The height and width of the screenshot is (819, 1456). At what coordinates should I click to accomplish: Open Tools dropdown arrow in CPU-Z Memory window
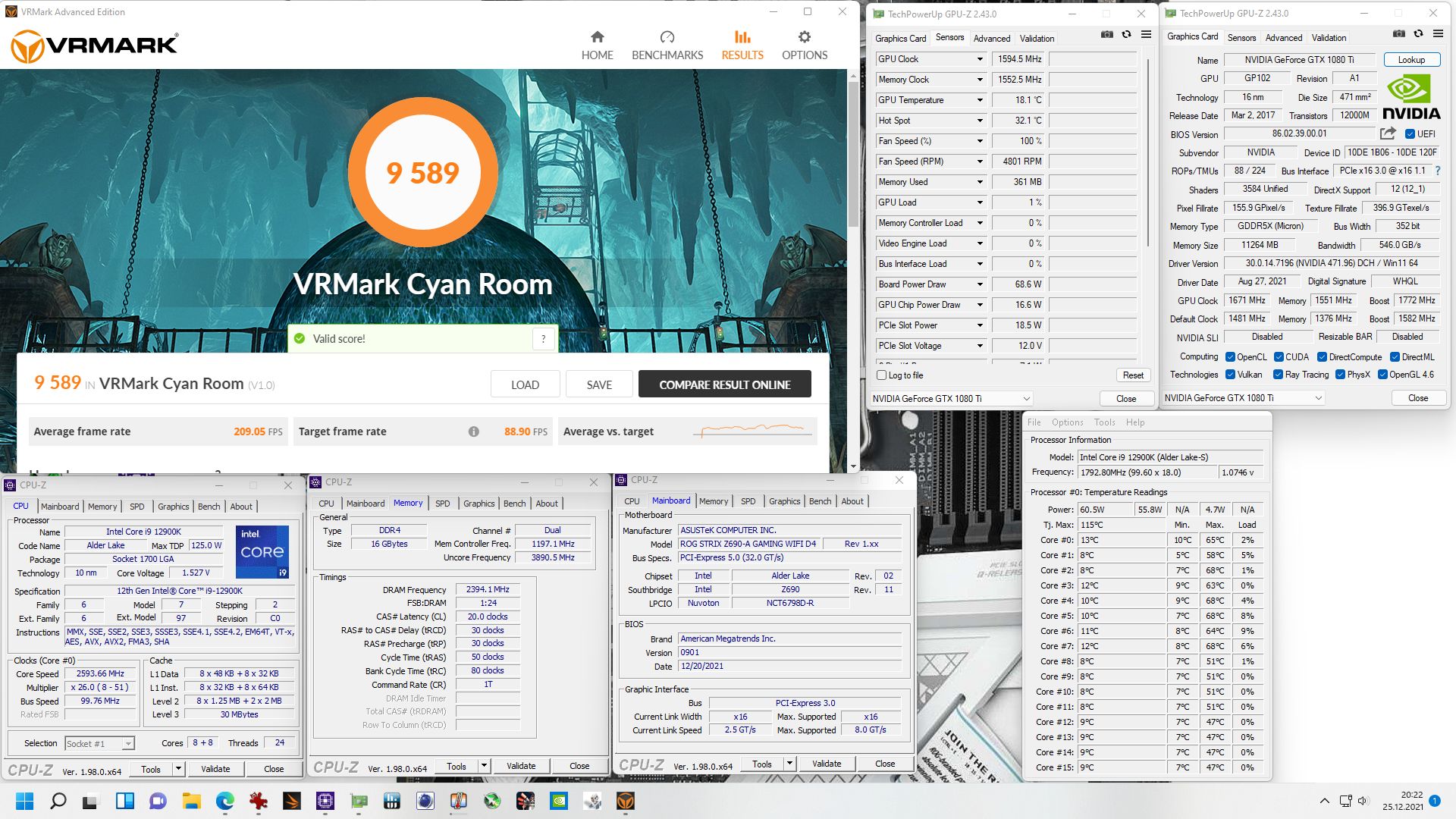[484, 767]
